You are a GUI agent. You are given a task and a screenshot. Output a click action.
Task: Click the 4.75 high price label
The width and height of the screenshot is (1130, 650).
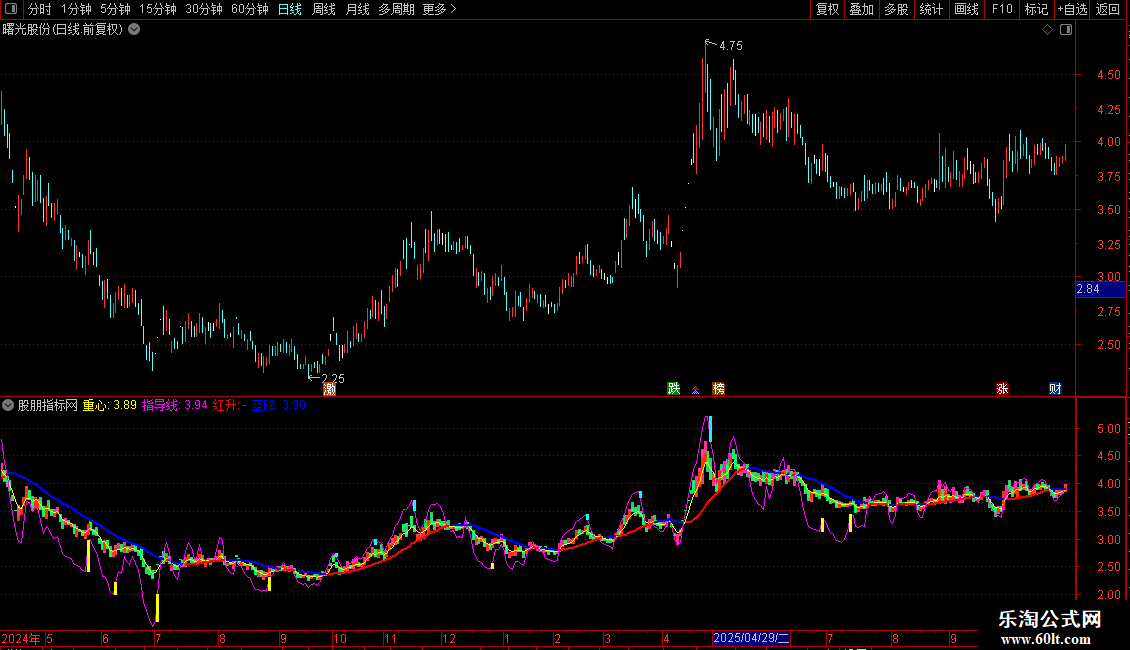pos(731,45)
